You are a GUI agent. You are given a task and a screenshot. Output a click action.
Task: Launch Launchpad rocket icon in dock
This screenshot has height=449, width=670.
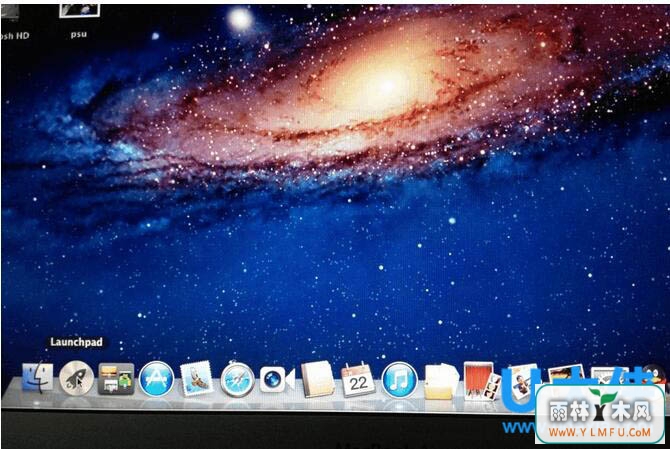[76, 378]
